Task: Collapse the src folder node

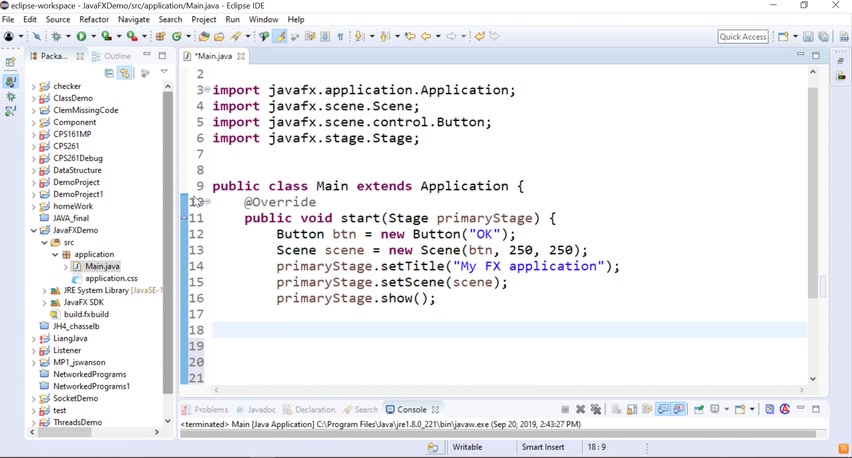Action: point(45,242)
